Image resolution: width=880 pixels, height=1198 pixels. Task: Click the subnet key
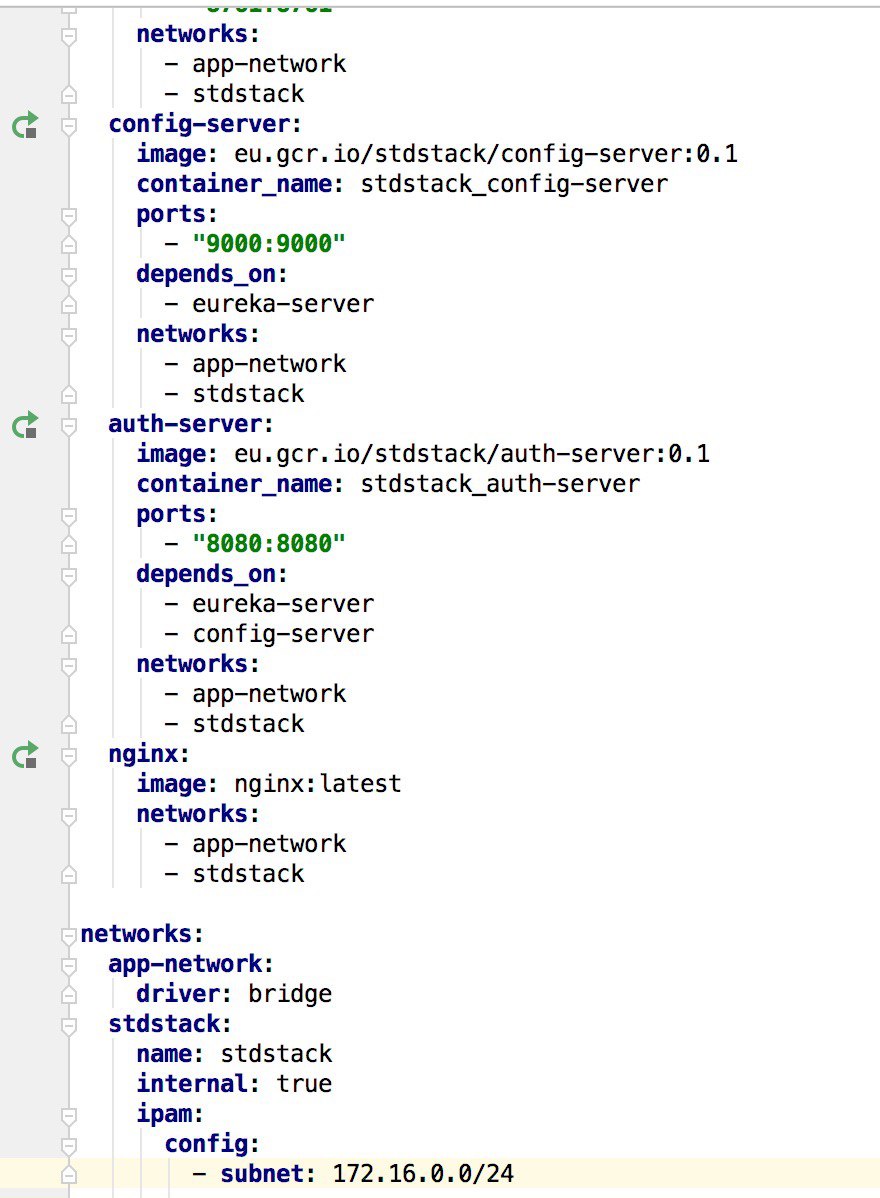click(x=267, y=1174)
